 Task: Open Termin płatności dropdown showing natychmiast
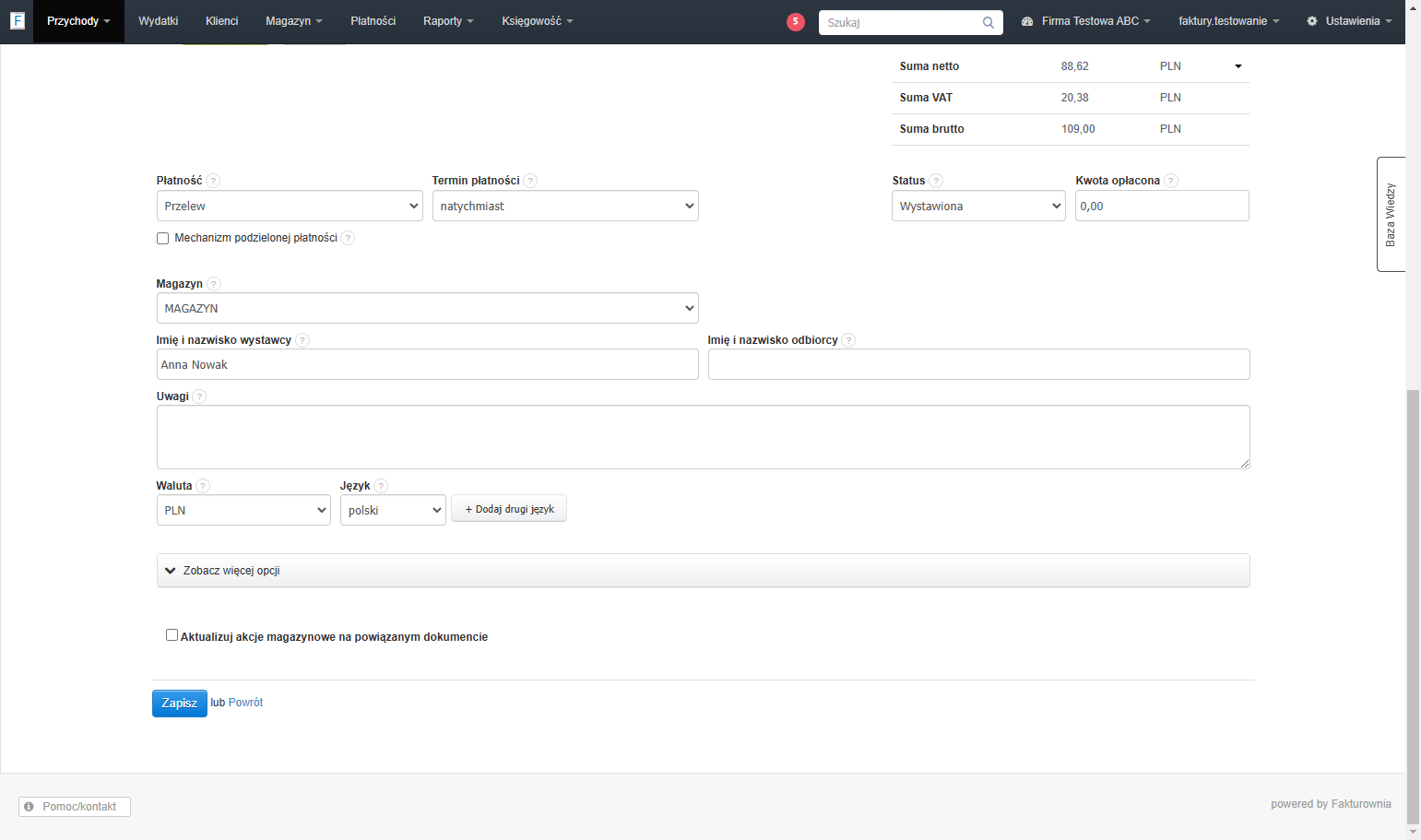tap(565, 206)
